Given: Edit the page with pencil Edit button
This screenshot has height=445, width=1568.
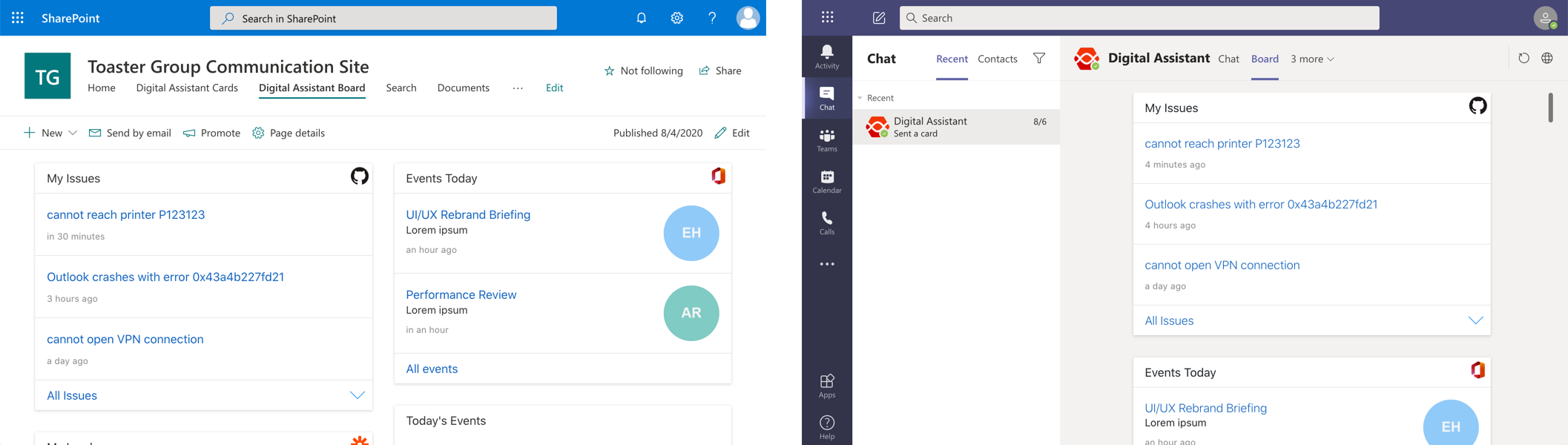Looking at the screenshot, I should pos(732,133).
